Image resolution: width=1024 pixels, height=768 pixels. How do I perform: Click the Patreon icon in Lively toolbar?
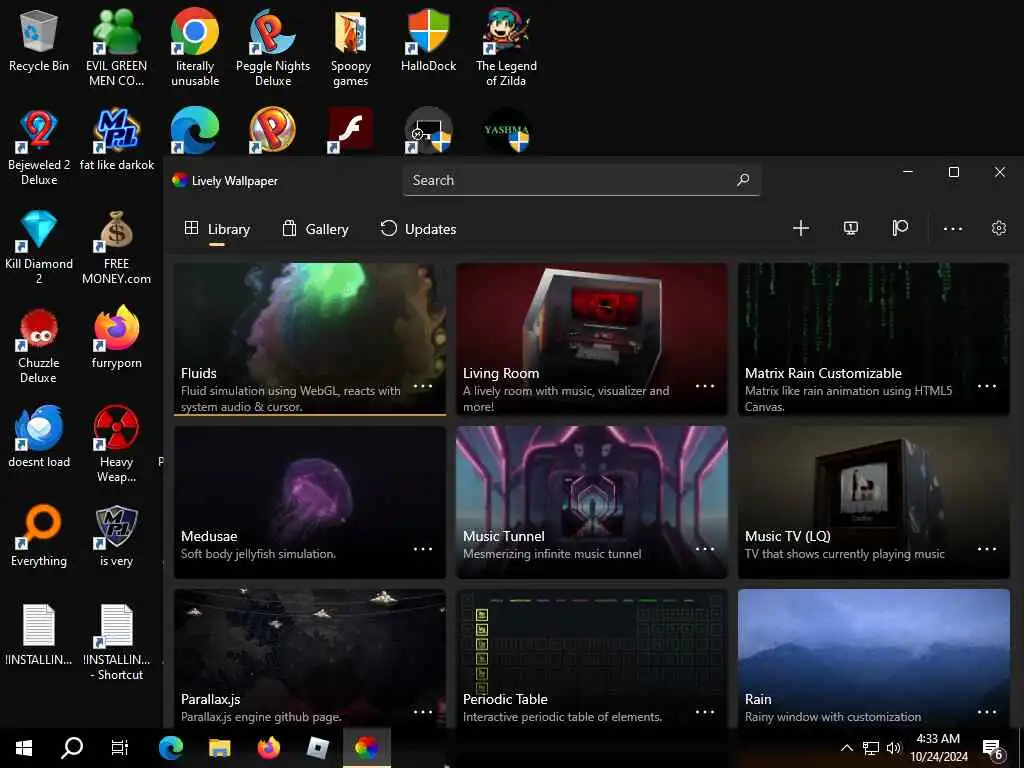click(900, 228)
